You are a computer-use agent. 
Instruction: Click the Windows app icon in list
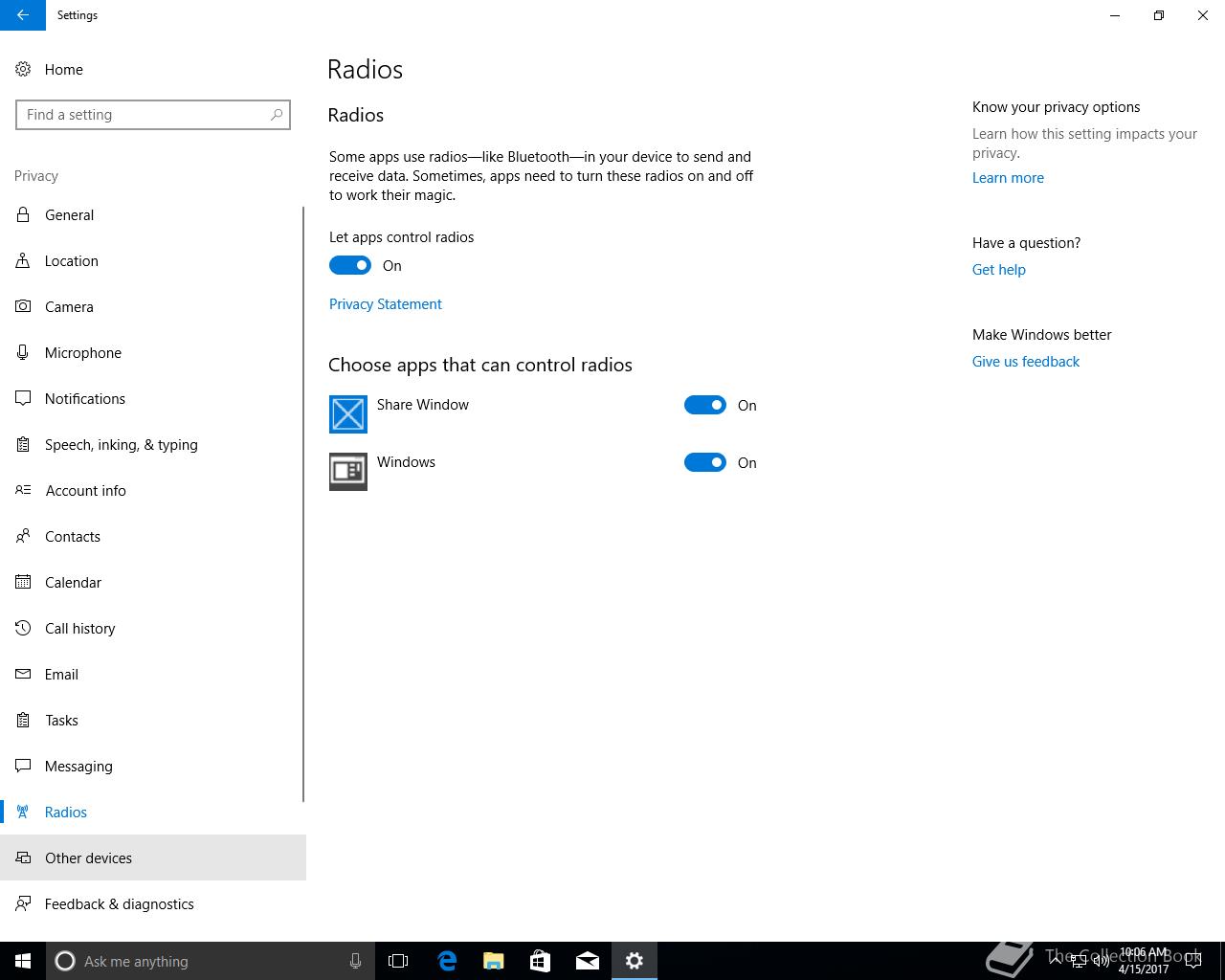click(x=348, y=472)
